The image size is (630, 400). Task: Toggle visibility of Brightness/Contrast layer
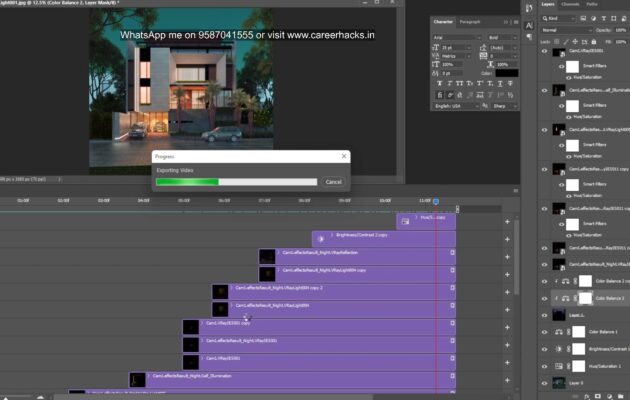point(545,348)
